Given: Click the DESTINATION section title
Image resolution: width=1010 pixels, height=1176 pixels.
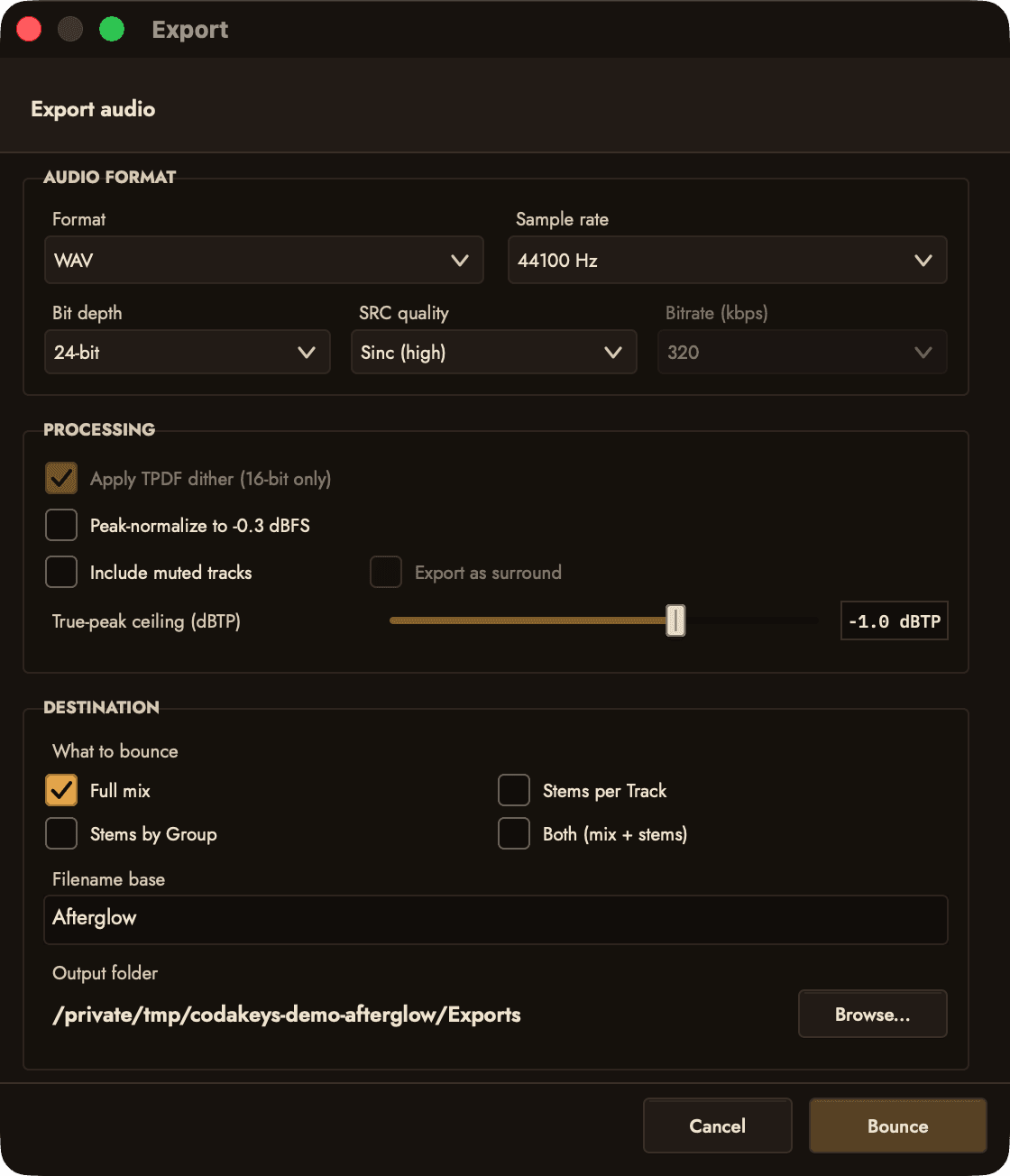Looking at the screenshot, I should (x=101, y=707).
